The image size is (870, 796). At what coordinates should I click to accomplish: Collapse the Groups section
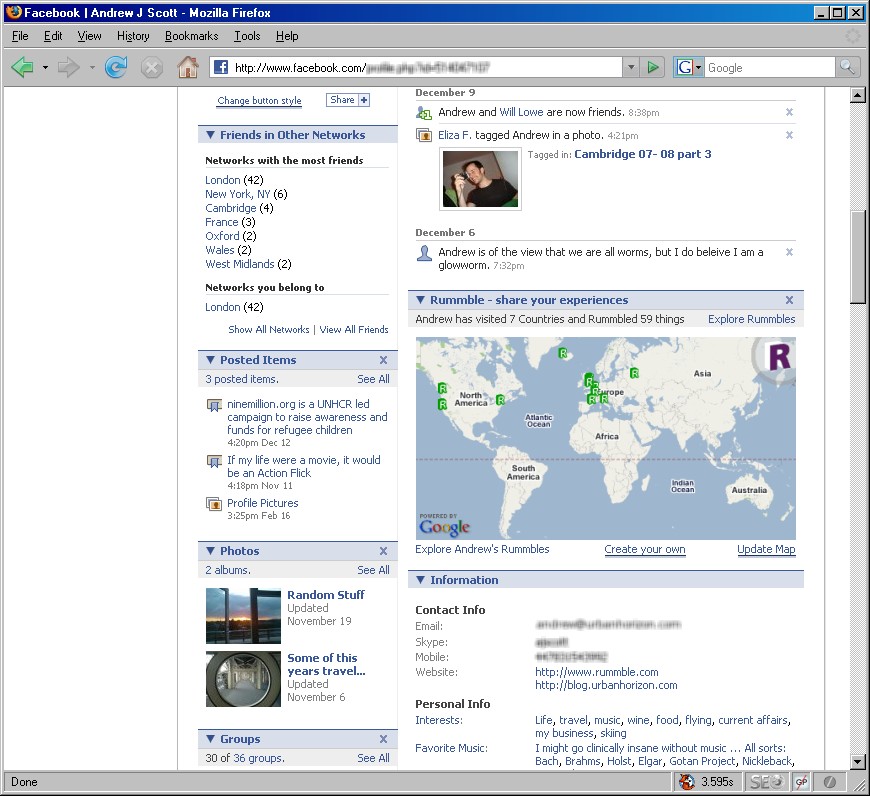point(210,739)
